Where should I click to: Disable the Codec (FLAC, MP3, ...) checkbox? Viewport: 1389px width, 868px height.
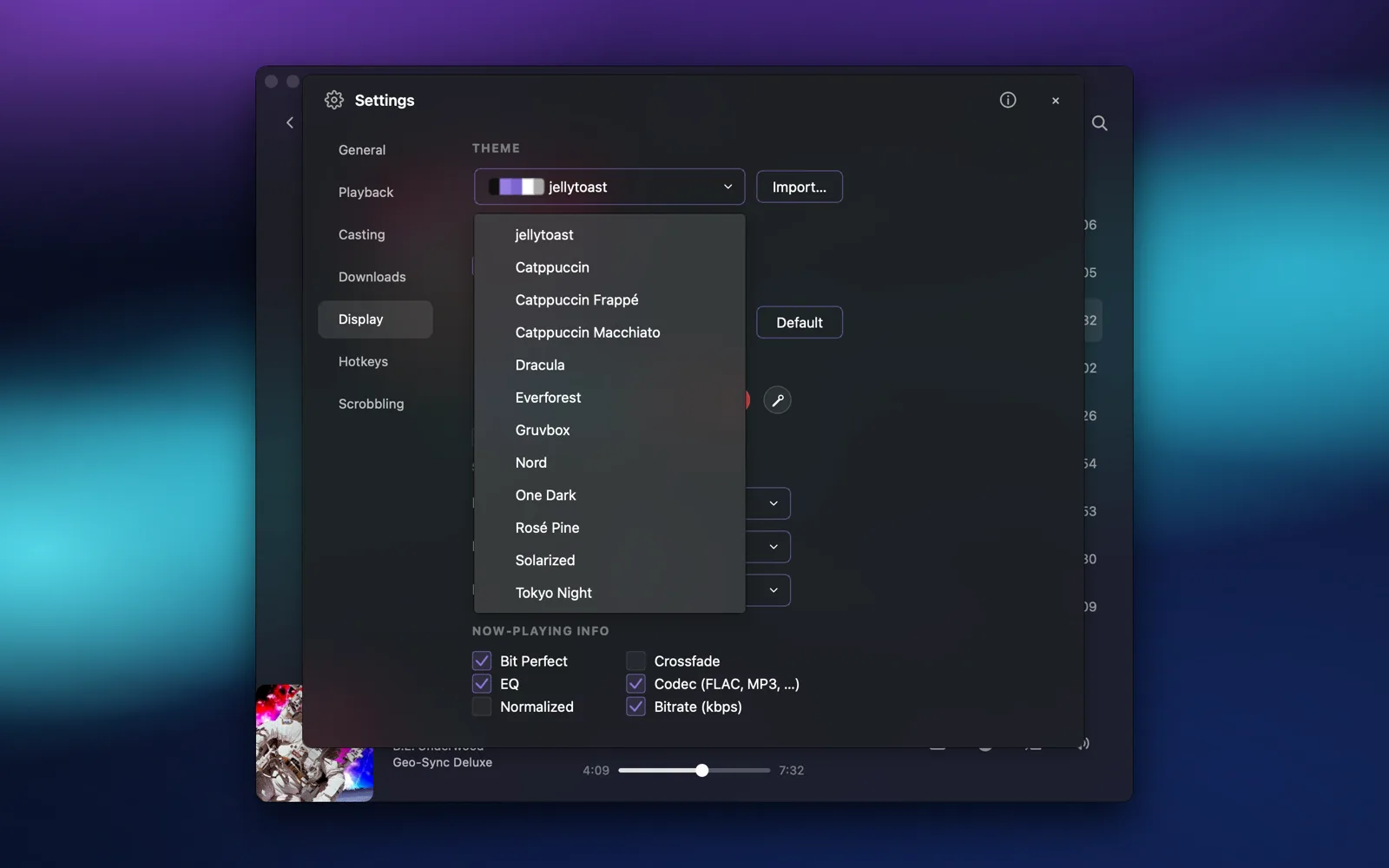coord(636,684)
